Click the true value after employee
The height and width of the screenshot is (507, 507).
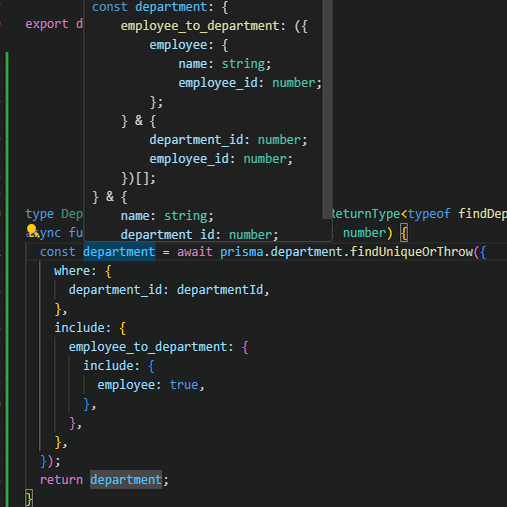click(184, 385)
